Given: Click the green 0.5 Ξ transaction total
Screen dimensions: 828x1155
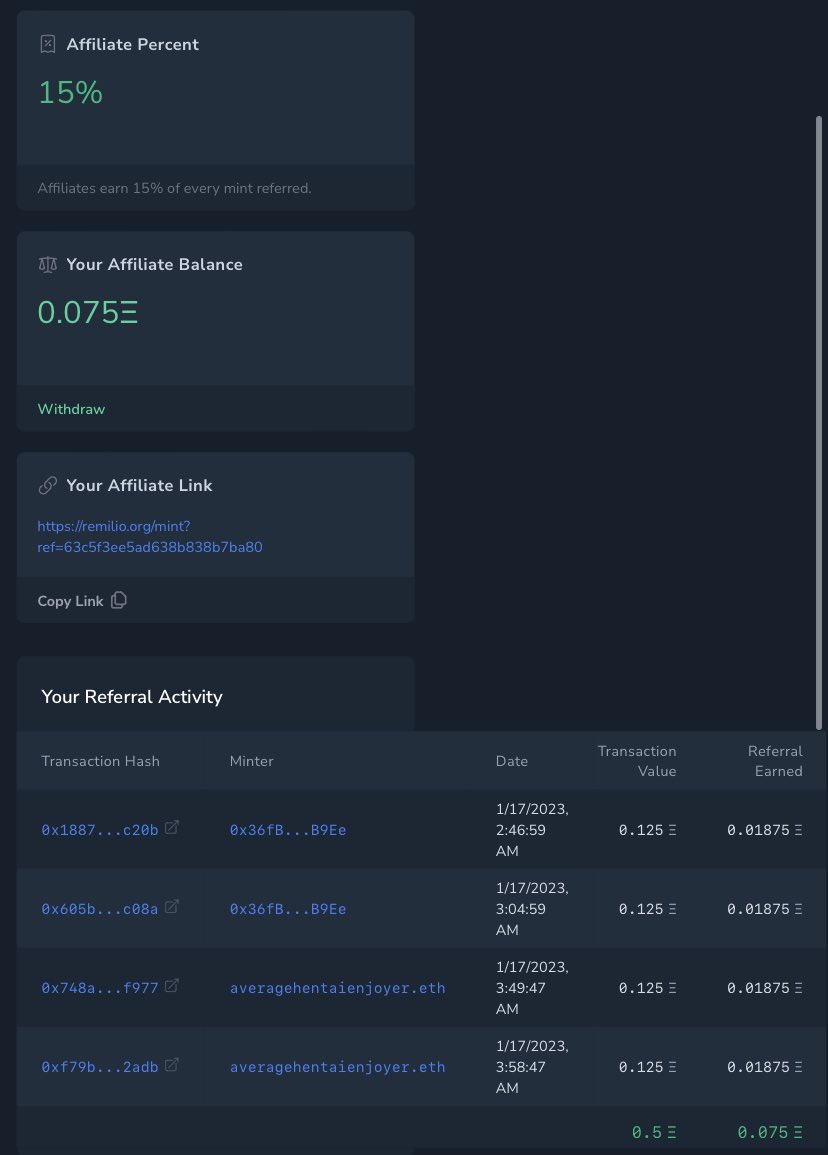Looking at the screenshot, I should pos(654,1132).
